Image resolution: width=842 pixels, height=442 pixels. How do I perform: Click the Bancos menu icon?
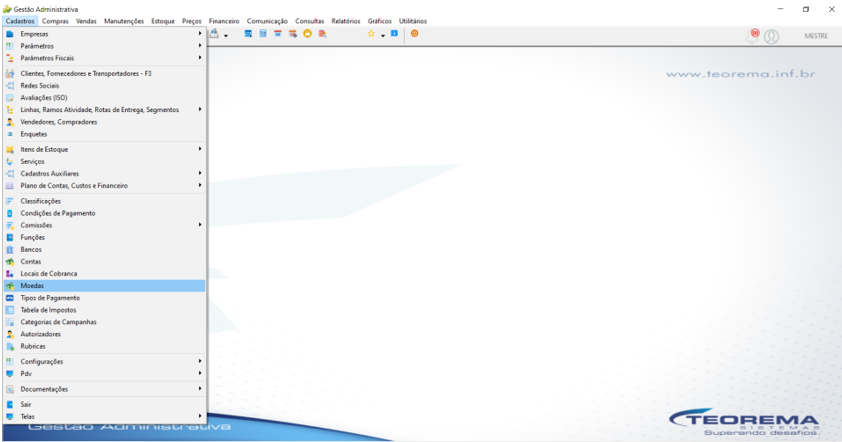pyautogui.click(x=10, y=250)
